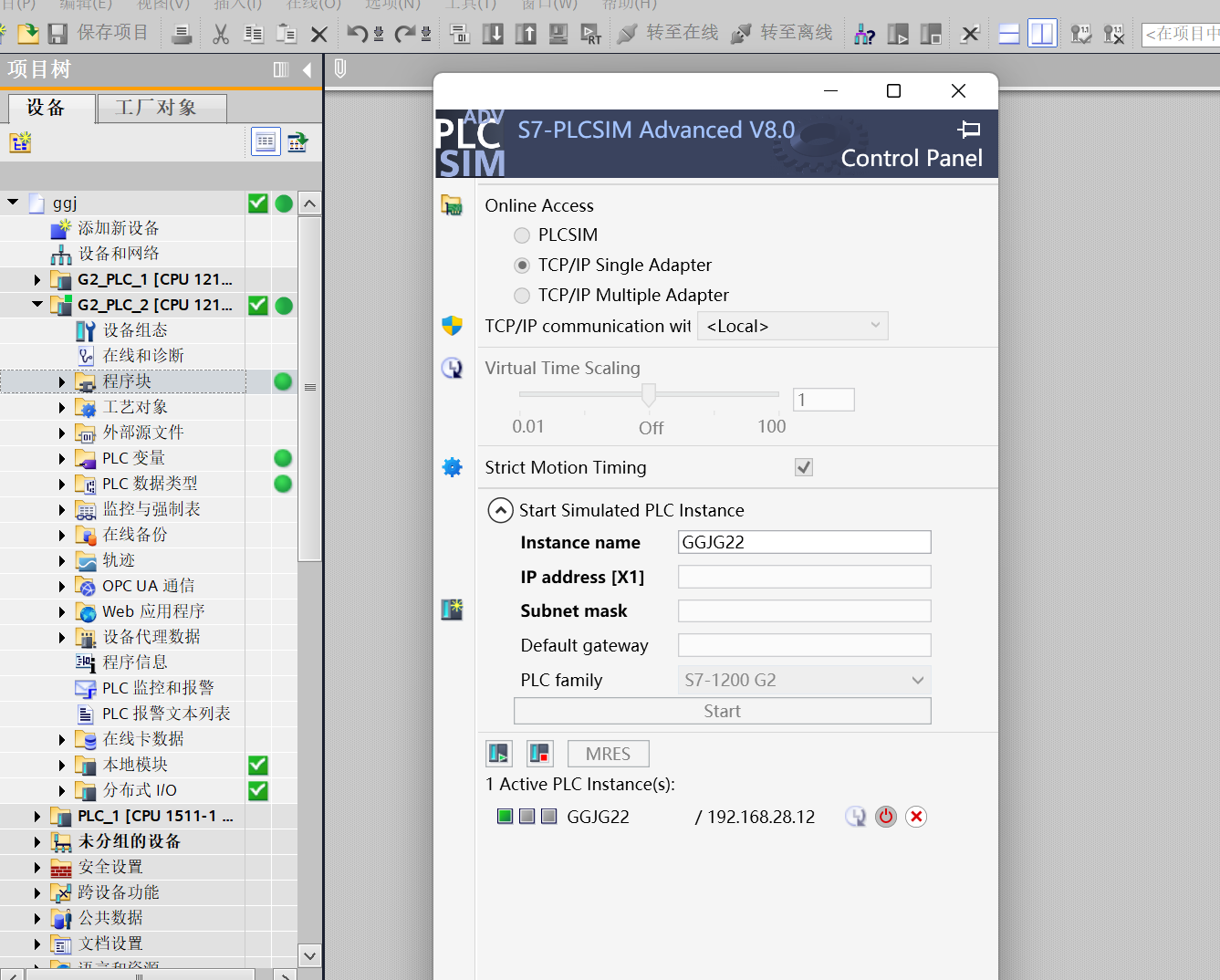Click the red X remove icon for GGJG22
Viewport: 1220px width, 980px height.
click(916, 817)
